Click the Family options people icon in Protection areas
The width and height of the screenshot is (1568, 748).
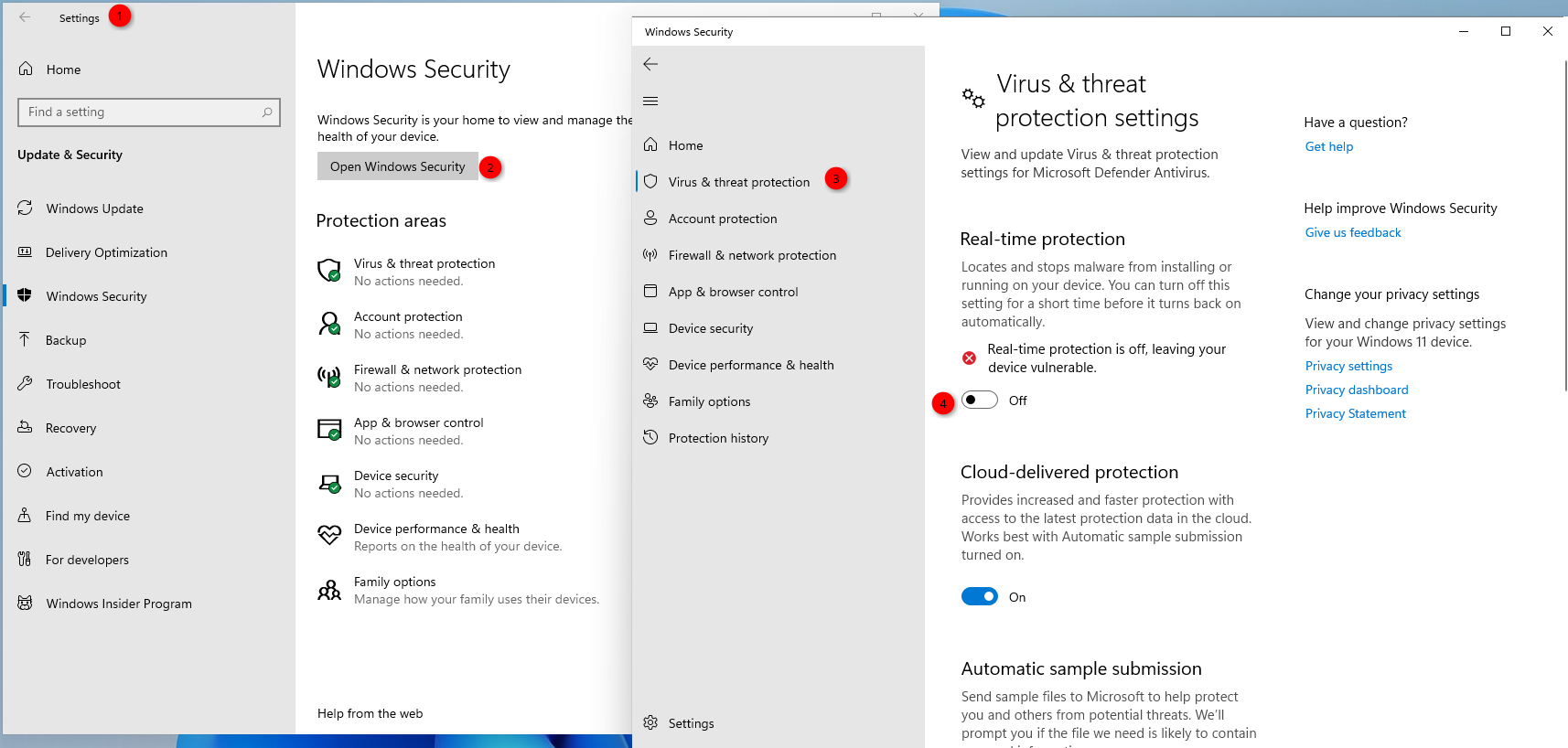(x=329, y=591)
